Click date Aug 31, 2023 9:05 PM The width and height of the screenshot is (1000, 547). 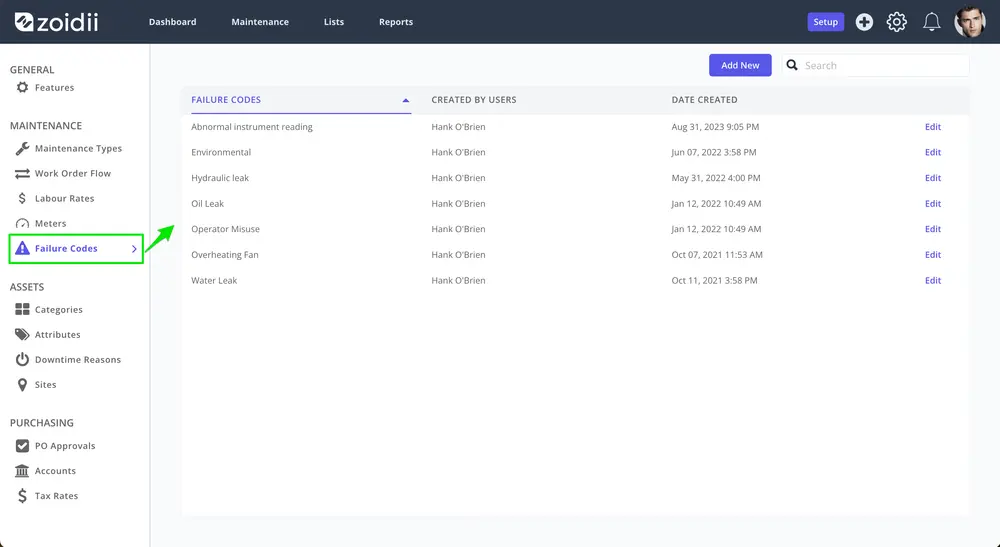click(x=716, y=127)
